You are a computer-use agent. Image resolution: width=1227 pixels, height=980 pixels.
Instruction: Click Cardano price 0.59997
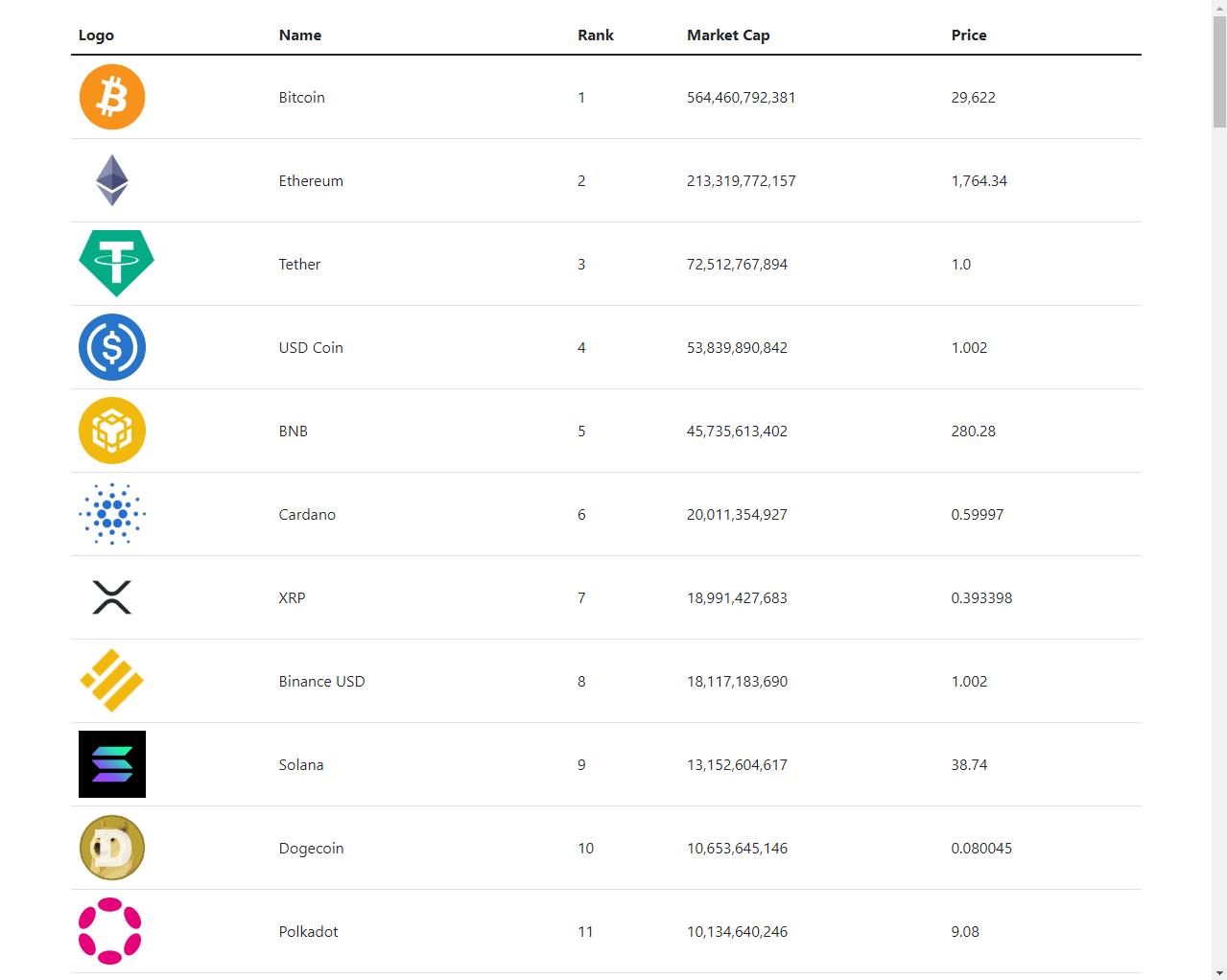click(978, 515)
